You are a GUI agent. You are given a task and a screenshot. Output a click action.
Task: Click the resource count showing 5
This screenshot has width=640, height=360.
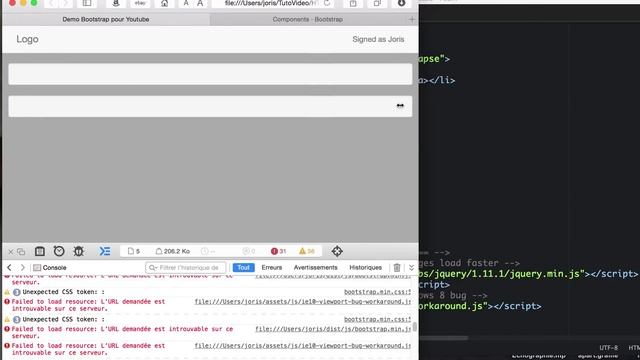click(x=134, y=251)
